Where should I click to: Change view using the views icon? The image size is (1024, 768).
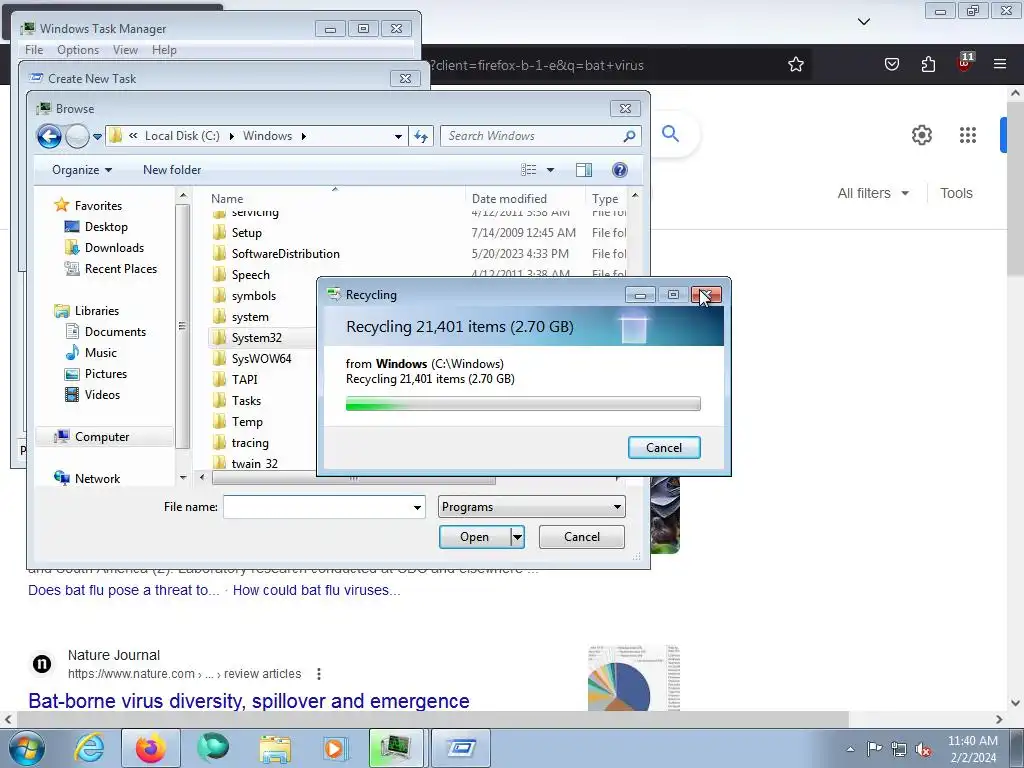[528, 170]
